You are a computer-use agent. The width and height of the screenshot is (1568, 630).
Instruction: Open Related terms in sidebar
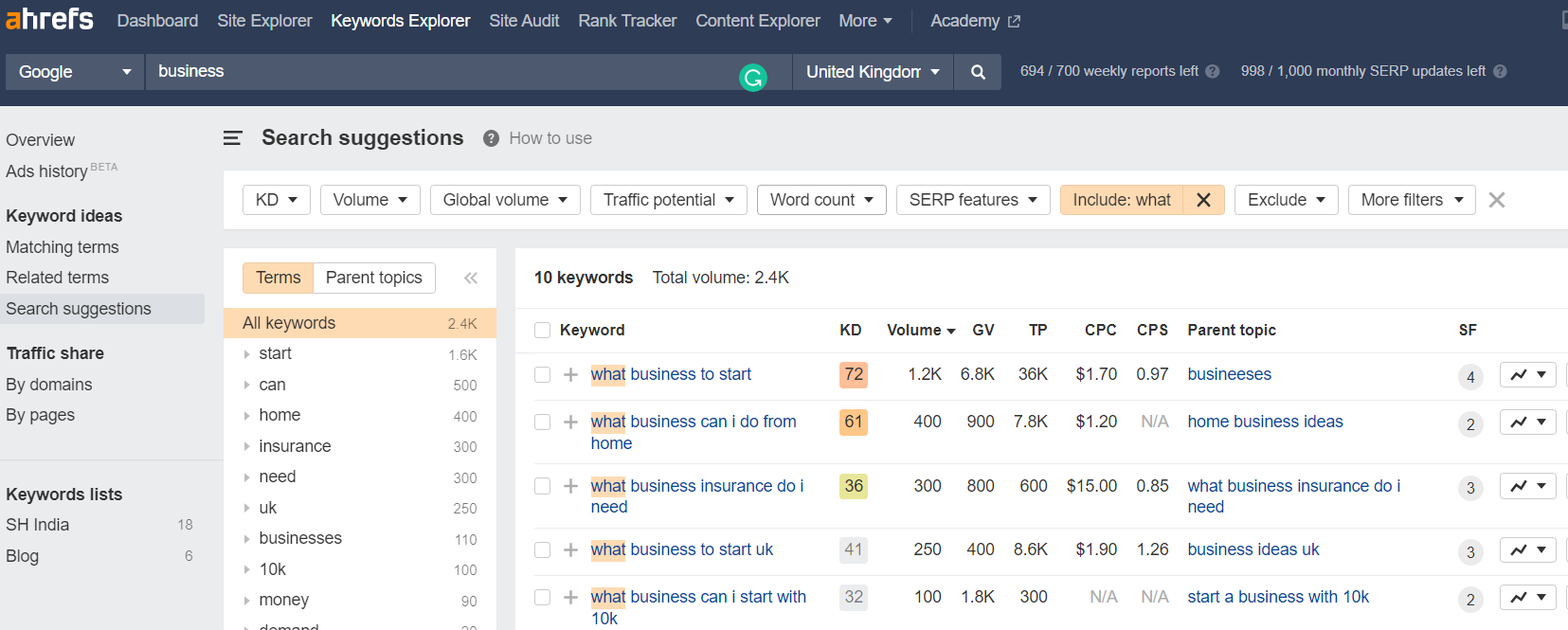[57, 278]
